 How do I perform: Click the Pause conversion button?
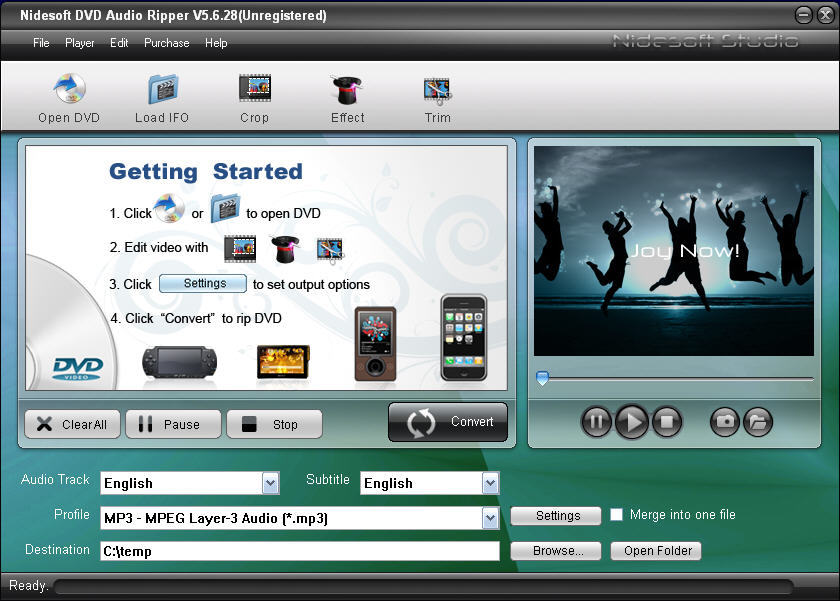173,425
